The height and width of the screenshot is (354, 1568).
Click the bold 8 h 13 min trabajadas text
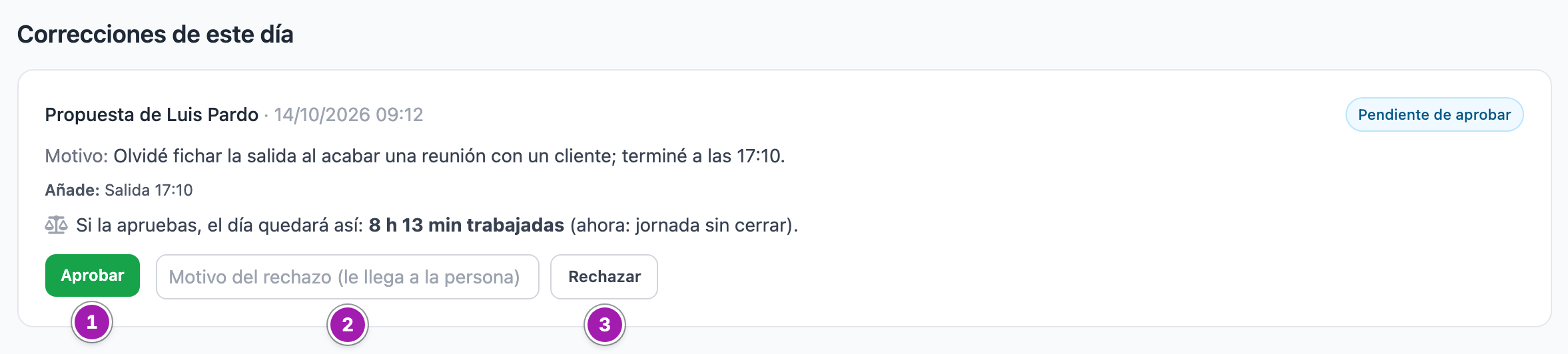[466, 225]
